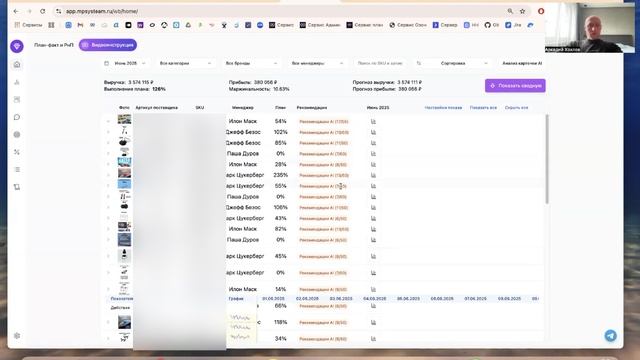Click the Показать сводную button

click(515, 86)
